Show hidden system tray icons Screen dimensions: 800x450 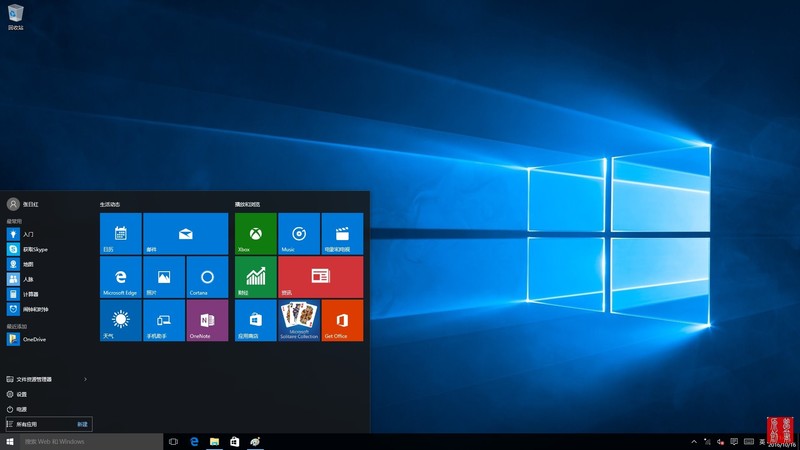coord(695,441)
